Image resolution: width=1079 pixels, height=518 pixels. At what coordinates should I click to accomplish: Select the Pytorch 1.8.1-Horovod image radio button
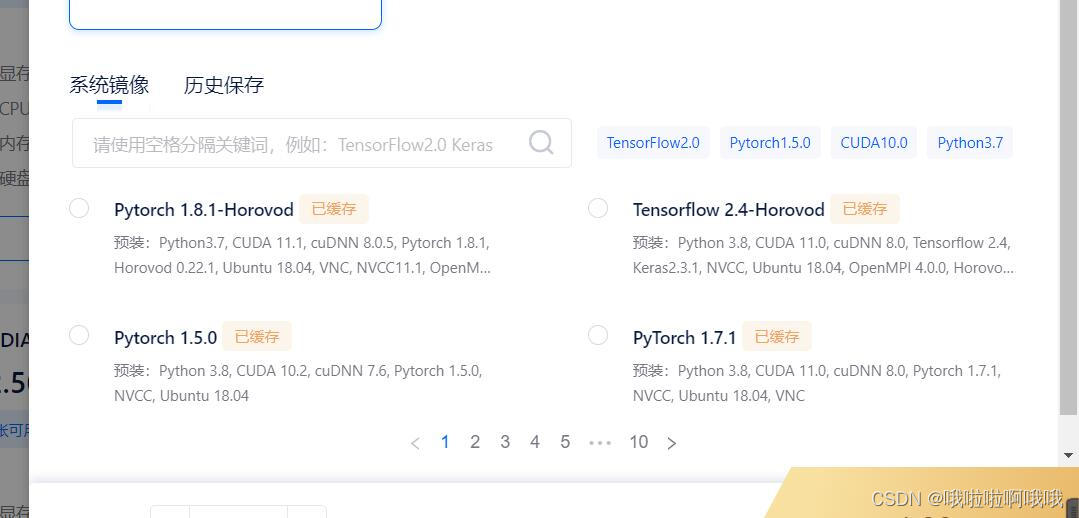point(79,208)
